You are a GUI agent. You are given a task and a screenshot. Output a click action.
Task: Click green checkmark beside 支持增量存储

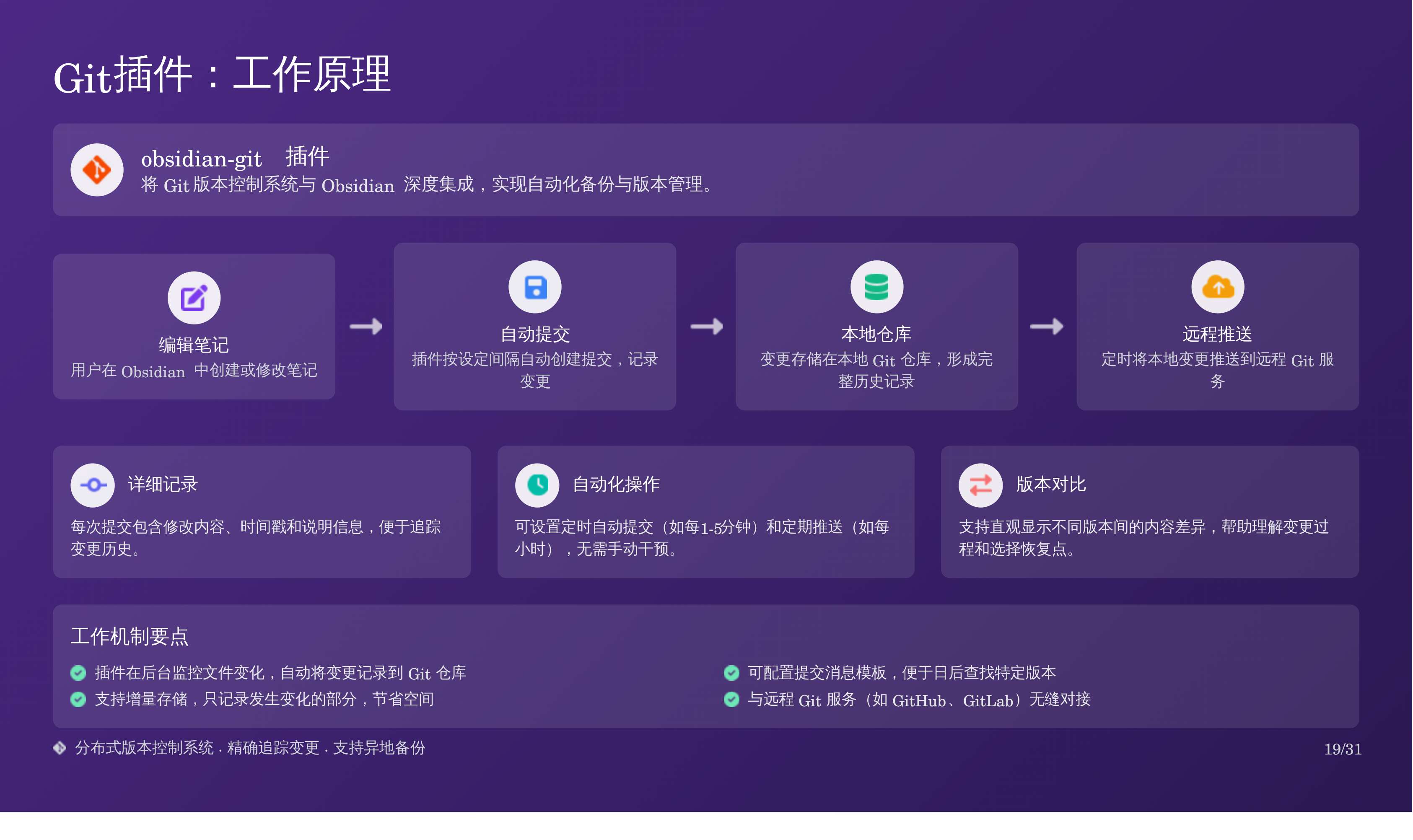[78, 699]
